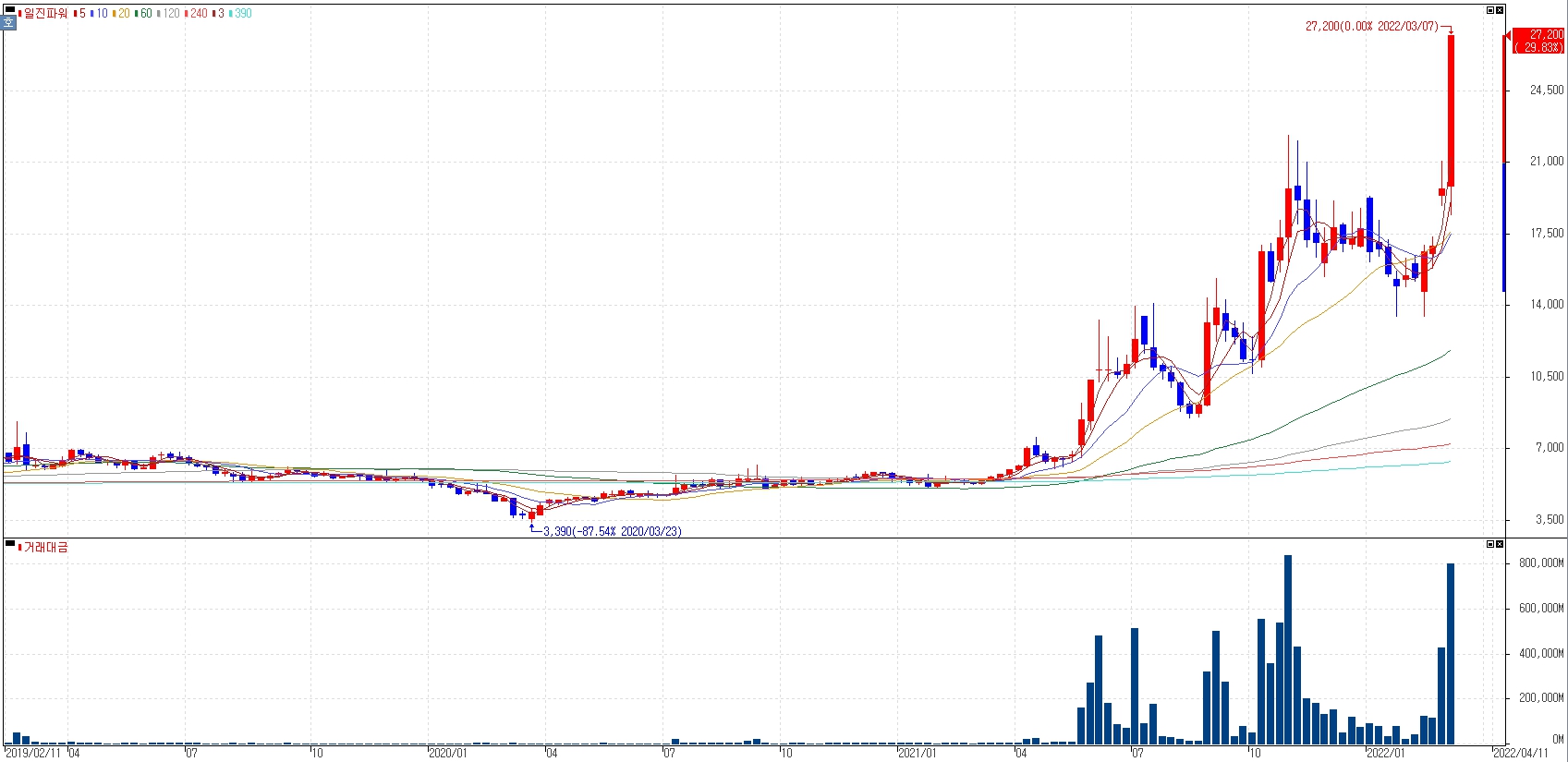Click the latest tall red candlestick
The image size is (1568, 762).
(x=1451, y=111)
